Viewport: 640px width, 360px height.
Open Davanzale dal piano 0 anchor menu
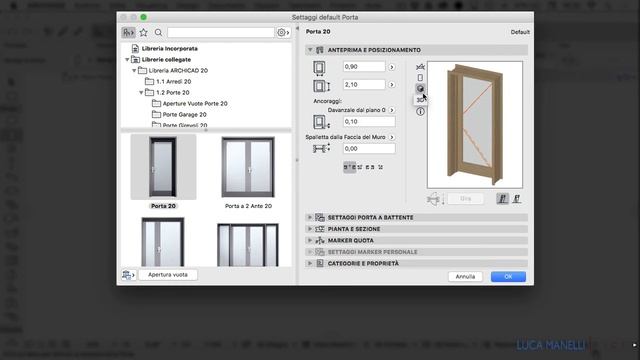[x=392, y=110]
